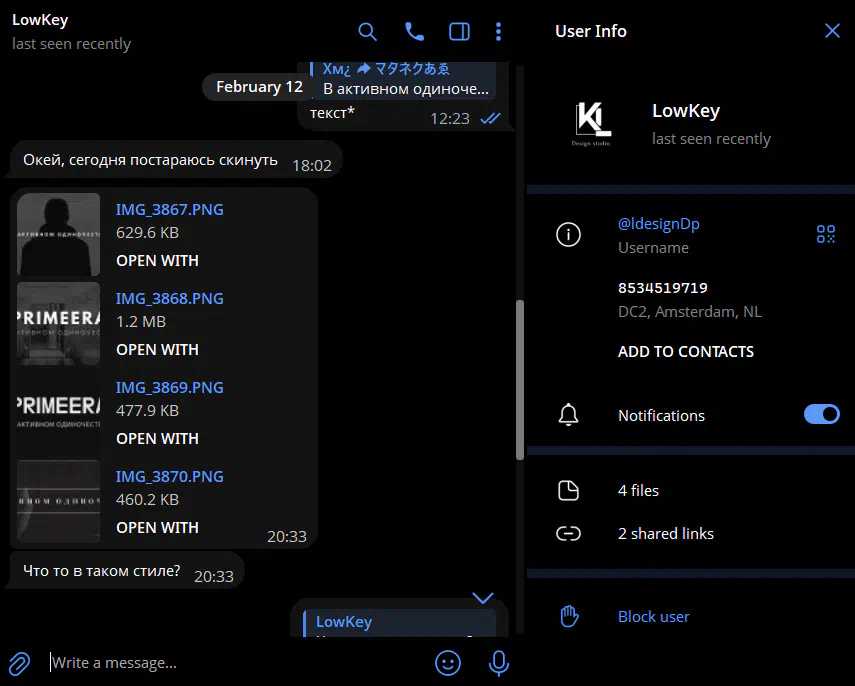Open the emoji picker
Image resolution: width=855 pixels, height=686 pixels.
[x=448, y=662]
